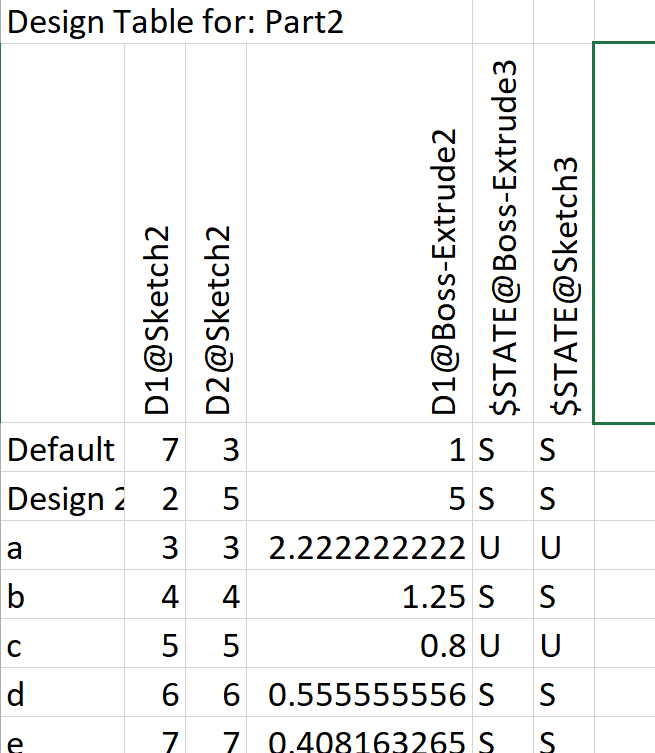Click Boss-Extrude2 value 1 in Default row

360,448
